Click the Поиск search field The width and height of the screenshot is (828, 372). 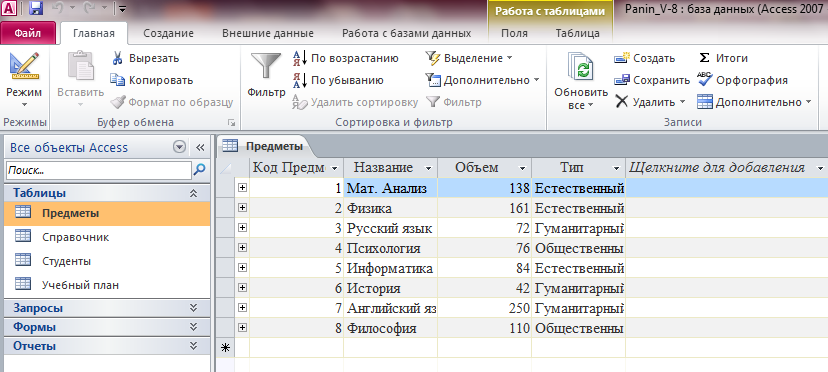[98, 170]
